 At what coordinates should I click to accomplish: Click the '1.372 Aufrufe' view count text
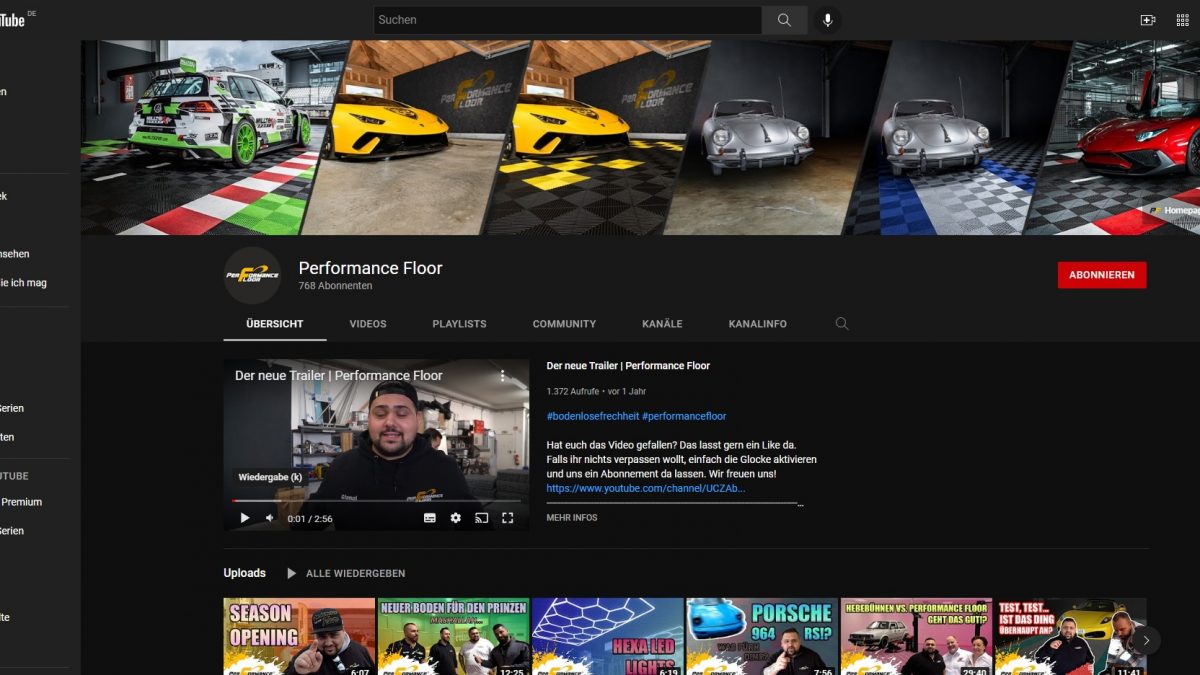click(573, 391)
